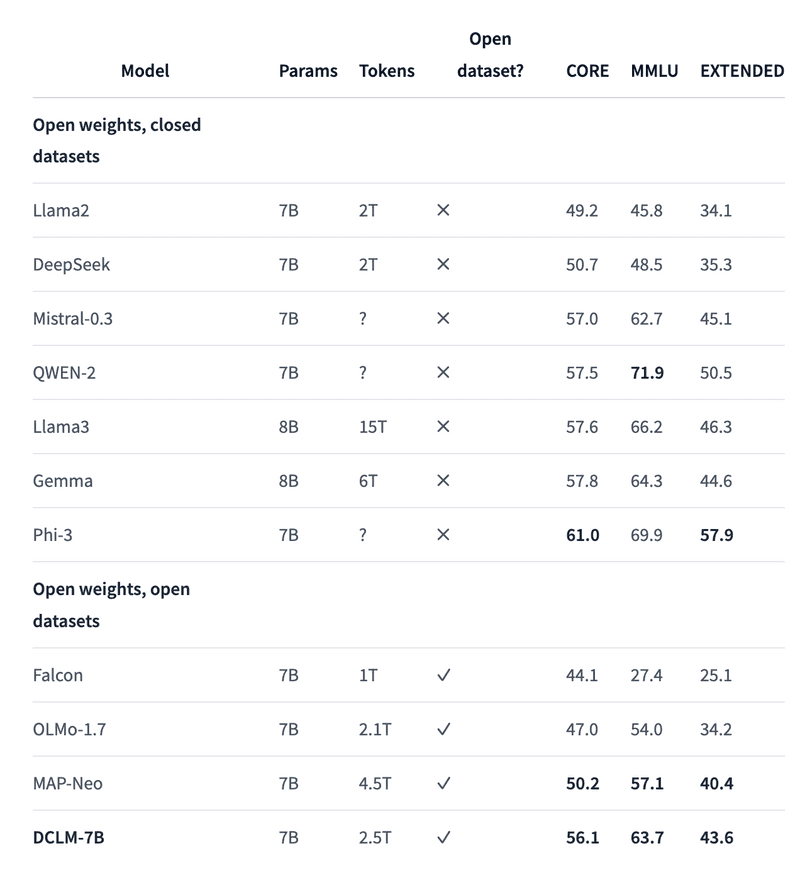Image resolution: width=800 pixels, height=887 pixels.
Task: Click the X mark in the Llama2 row
Action: tap(444, 211)
